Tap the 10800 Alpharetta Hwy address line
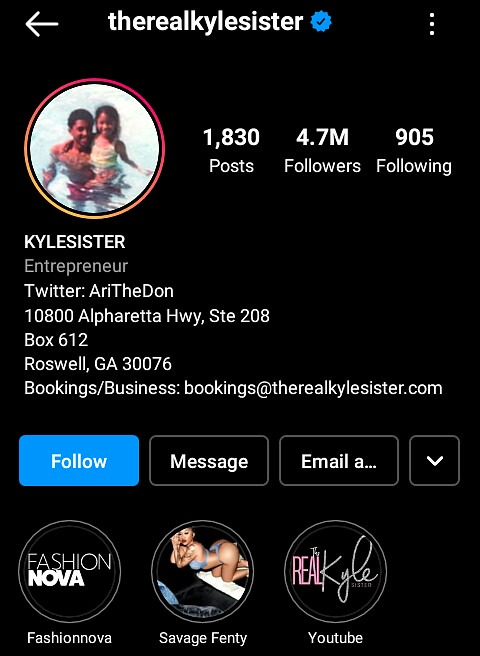The height and width of the screenshot is (656, 480). 147,315
